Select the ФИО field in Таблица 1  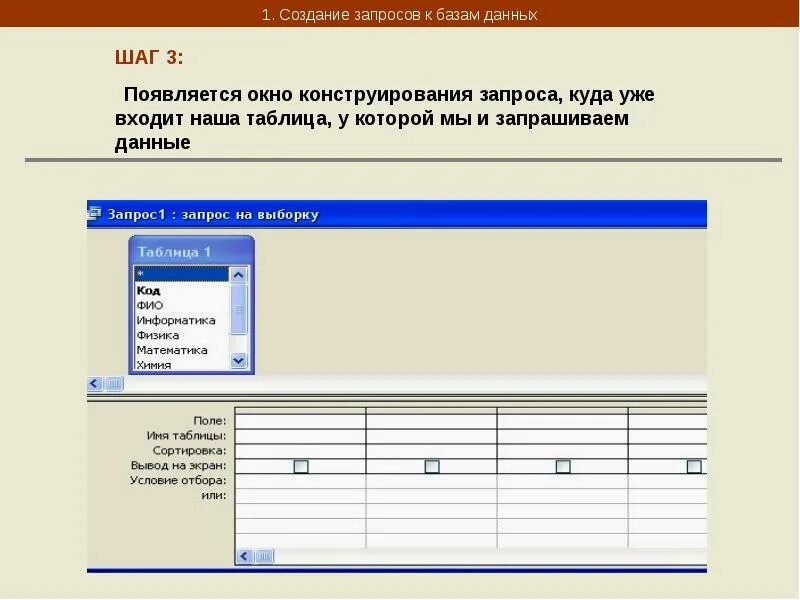pos(150,306)
